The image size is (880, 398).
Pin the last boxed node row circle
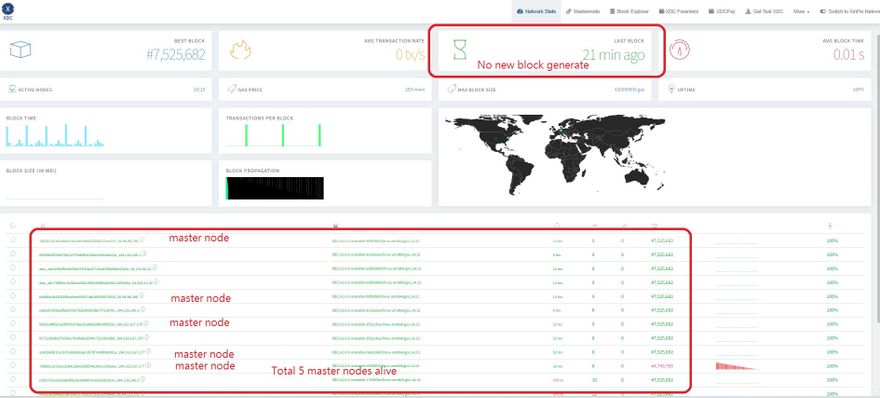(x=13, y=379)
